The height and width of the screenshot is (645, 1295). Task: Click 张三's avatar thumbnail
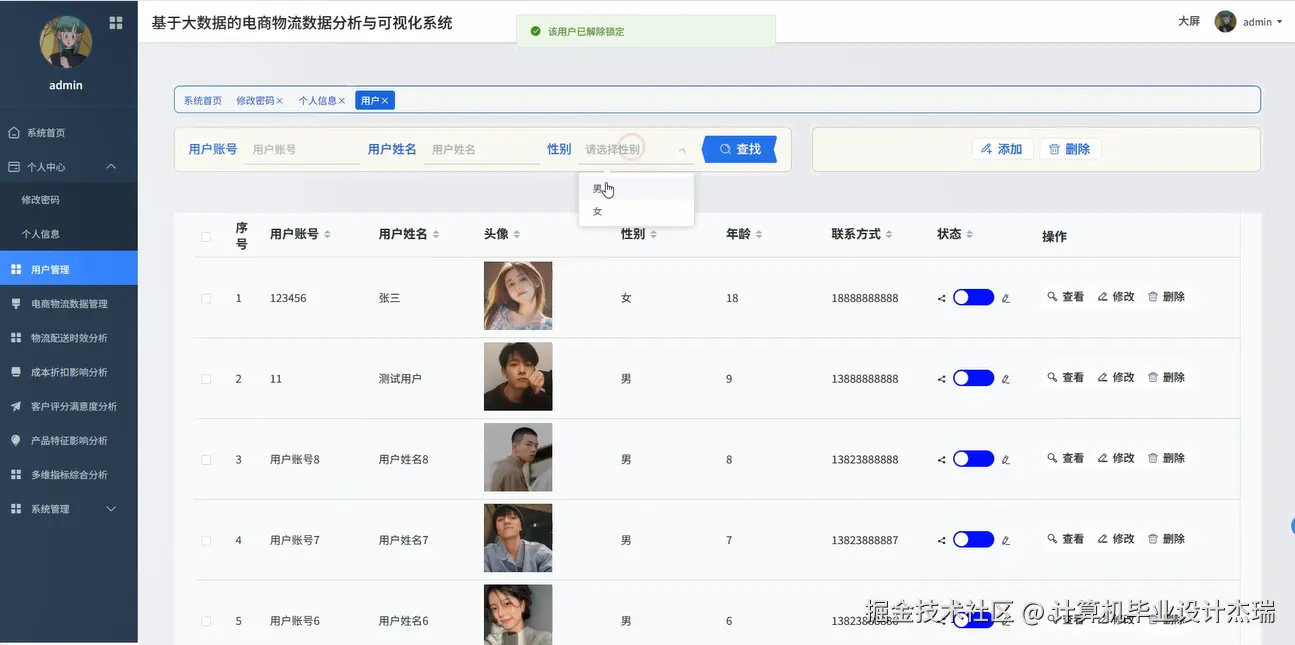(518, 296)
